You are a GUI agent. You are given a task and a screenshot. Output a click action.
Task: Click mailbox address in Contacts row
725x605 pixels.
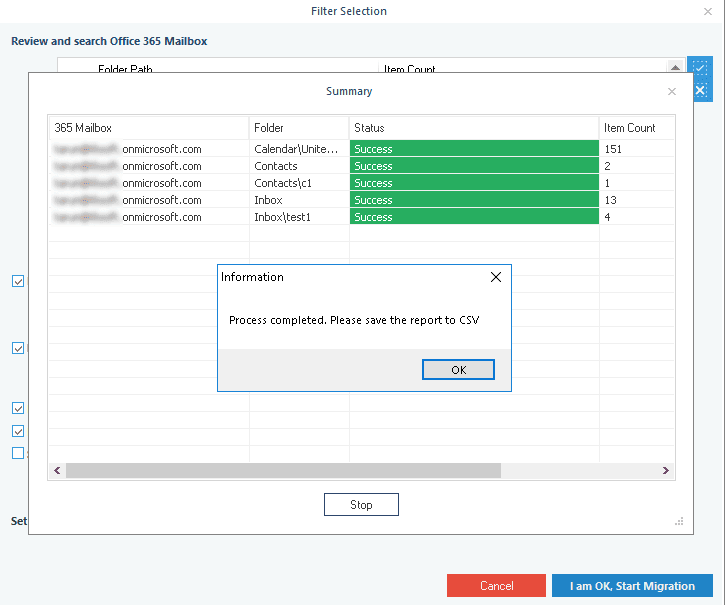tap(128, 166)
